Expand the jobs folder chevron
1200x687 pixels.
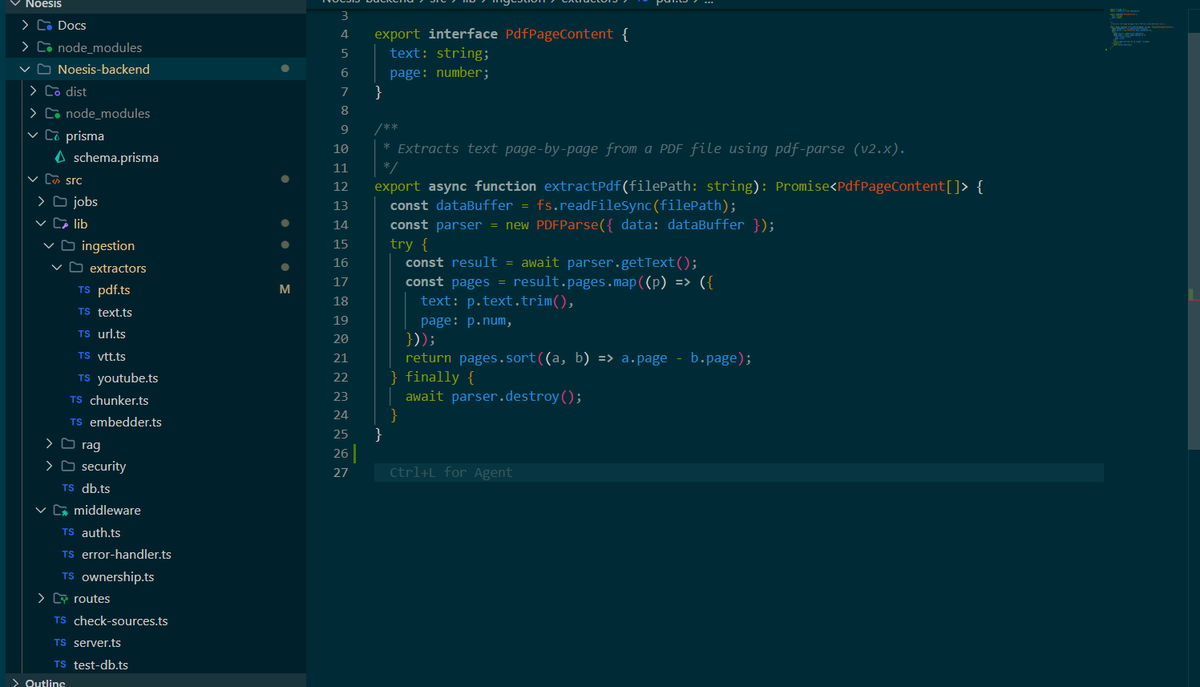click(41, 201)
